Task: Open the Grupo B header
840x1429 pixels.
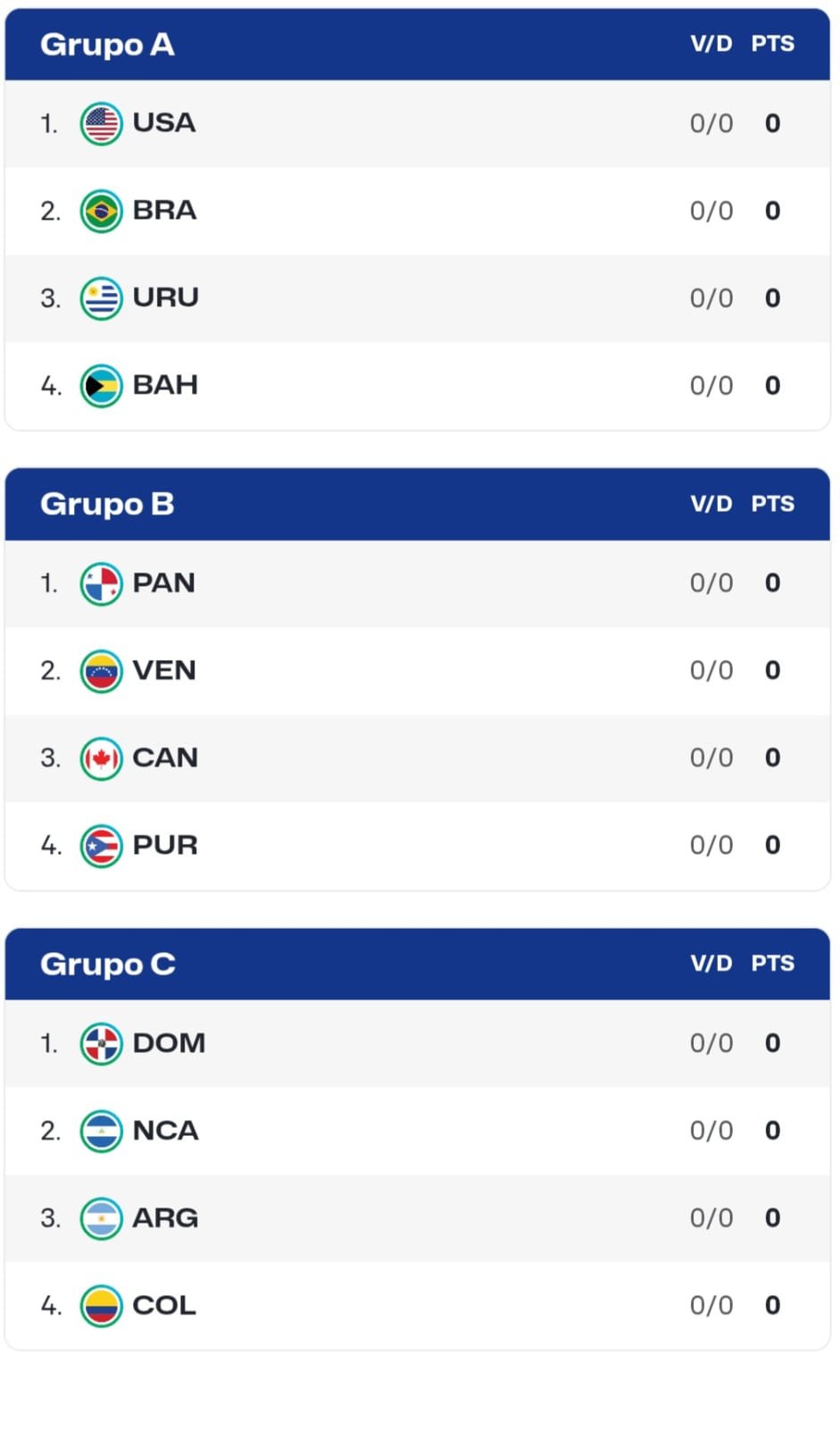Action: 107,505
